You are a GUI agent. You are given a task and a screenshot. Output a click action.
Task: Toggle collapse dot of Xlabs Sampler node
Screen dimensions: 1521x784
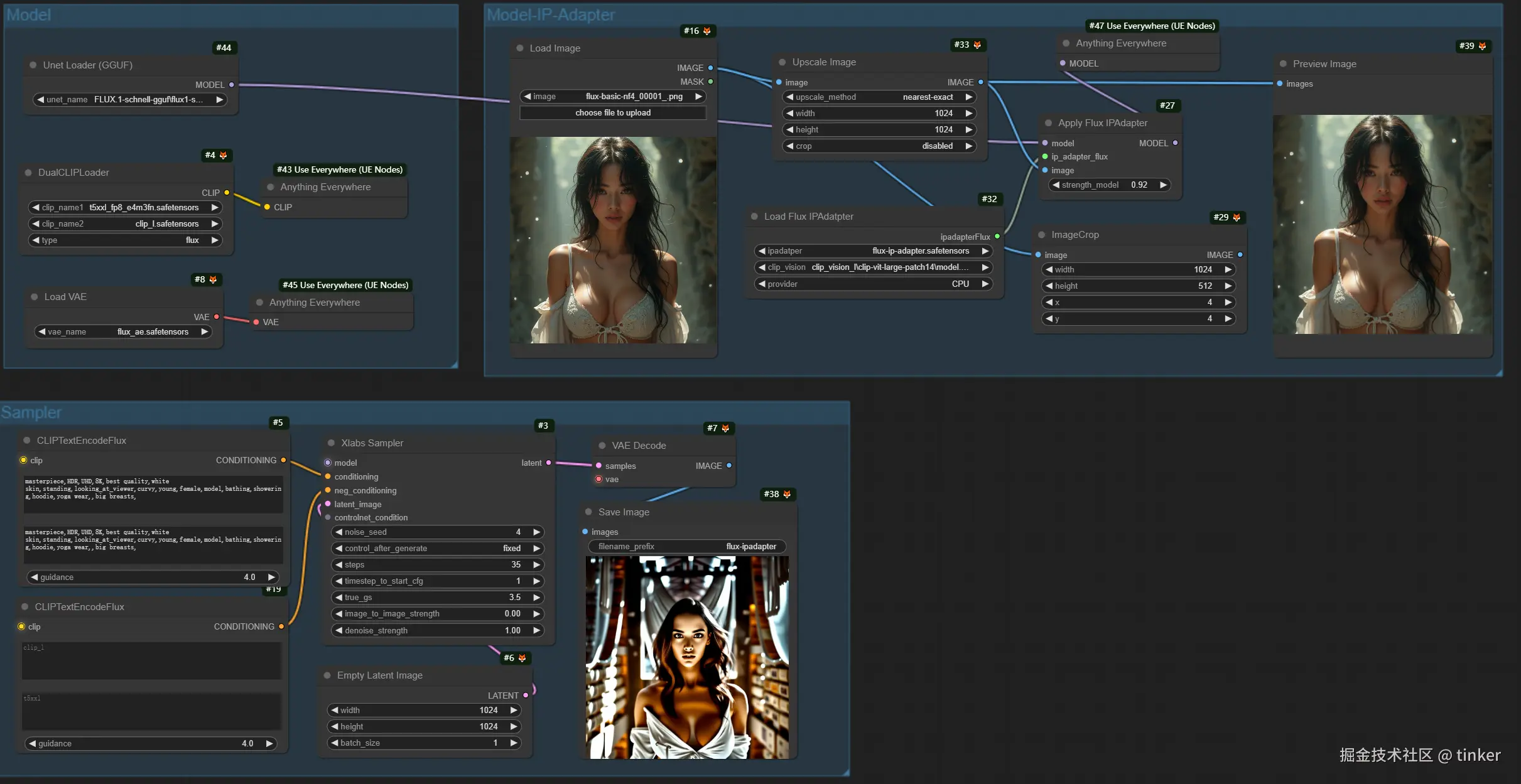[331, 443]
